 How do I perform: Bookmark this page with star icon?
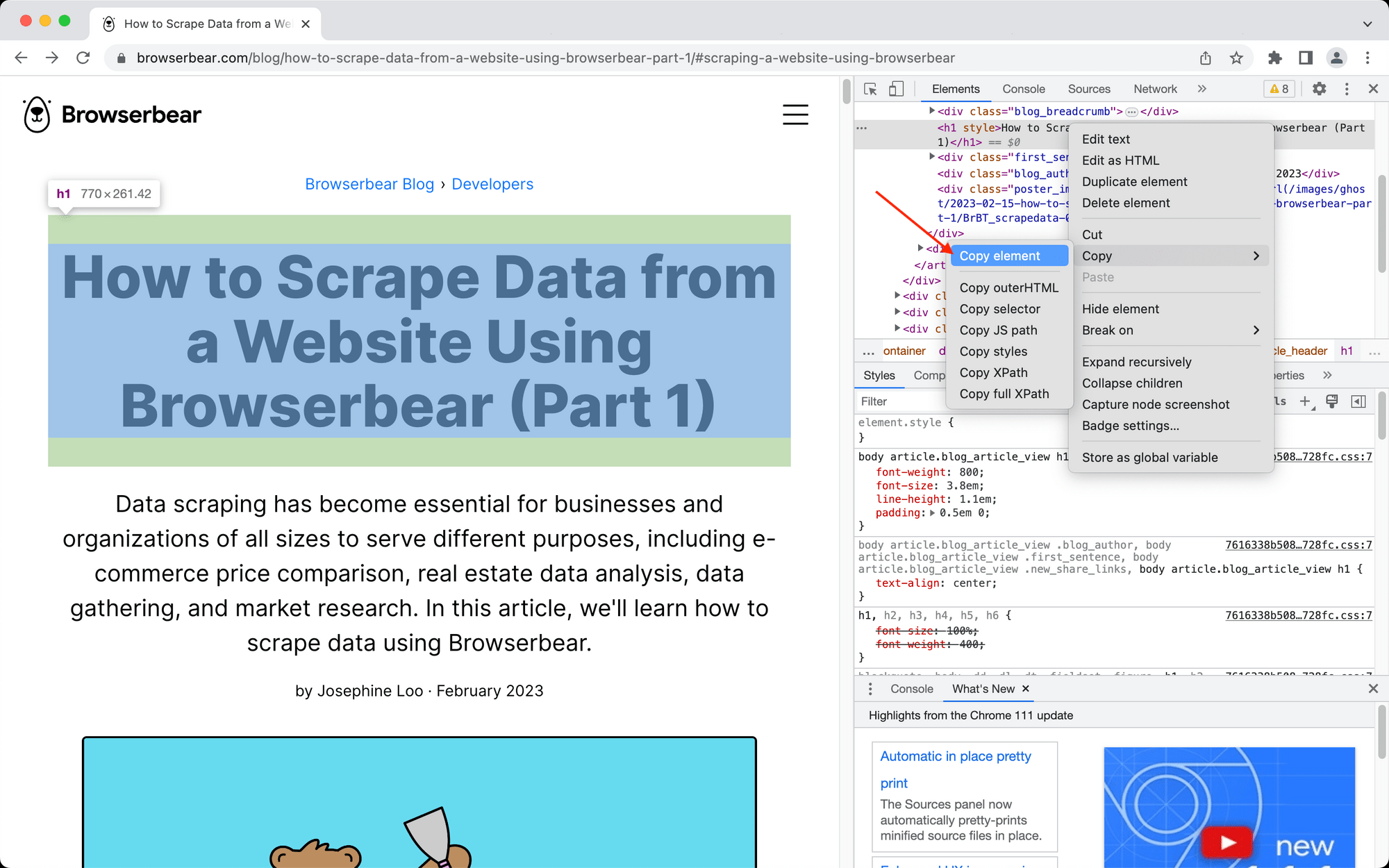(1236, 58)
